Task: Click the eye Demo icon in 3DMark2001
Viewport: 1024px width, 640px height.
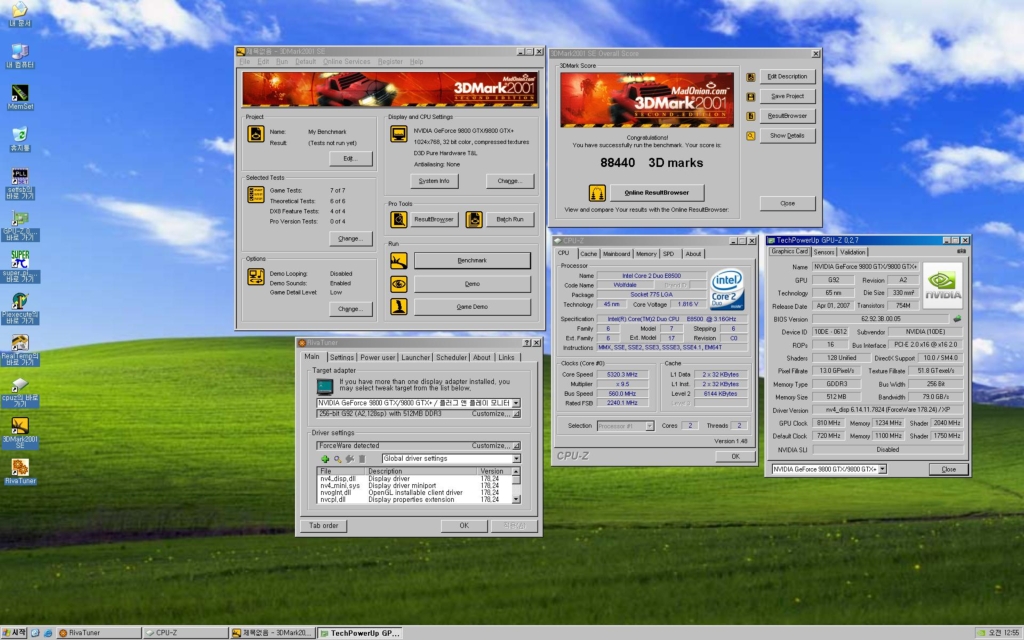Action: click(x=398, y=284)
